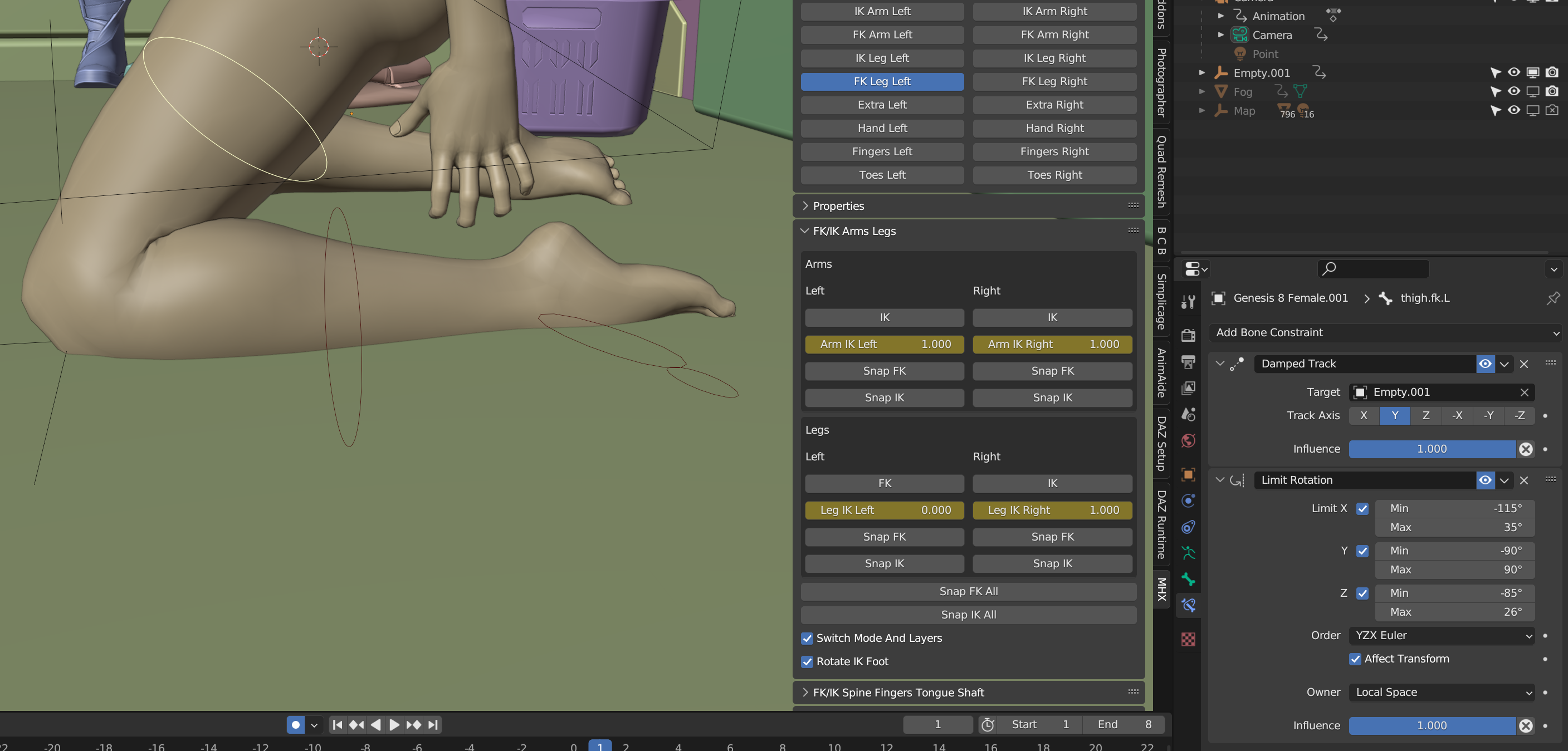
Task: Open the Texture properties checker icon
Action: [1188, 639]
